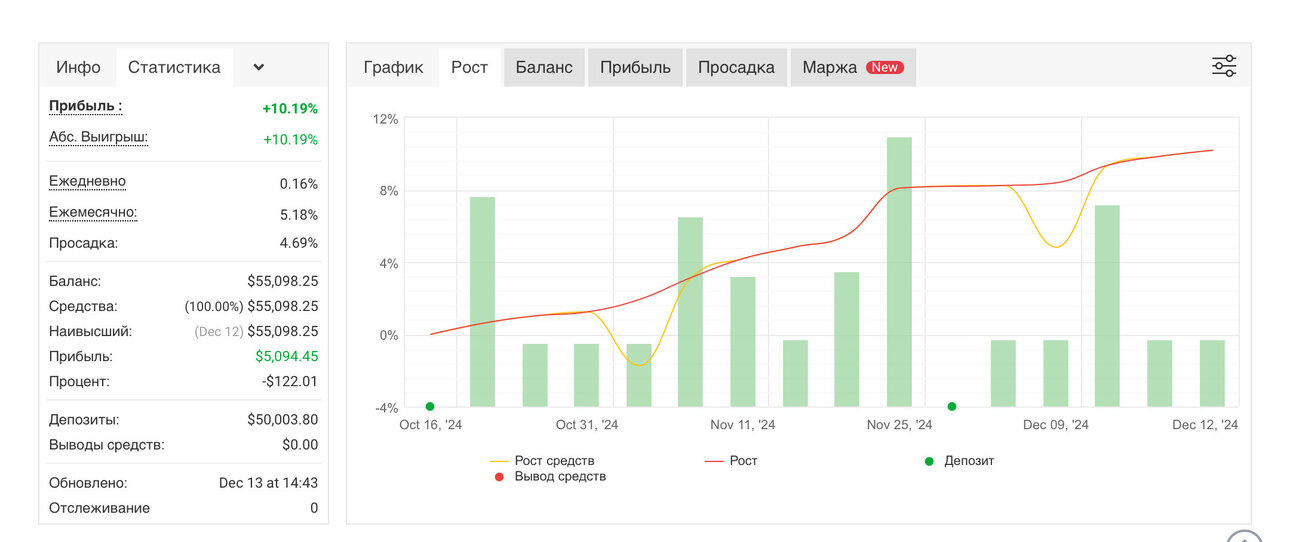Click the Ежедневно underlined label

pos(87,182)
